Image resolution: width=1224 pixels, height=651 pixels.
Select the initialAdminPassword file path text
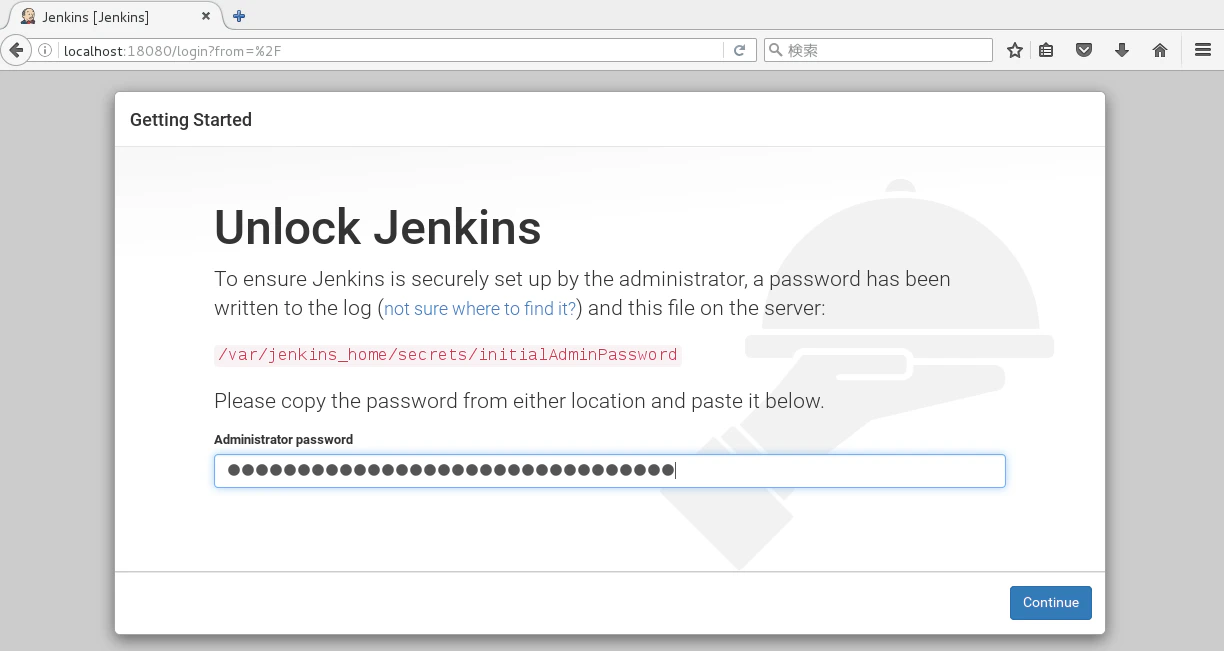446,355
